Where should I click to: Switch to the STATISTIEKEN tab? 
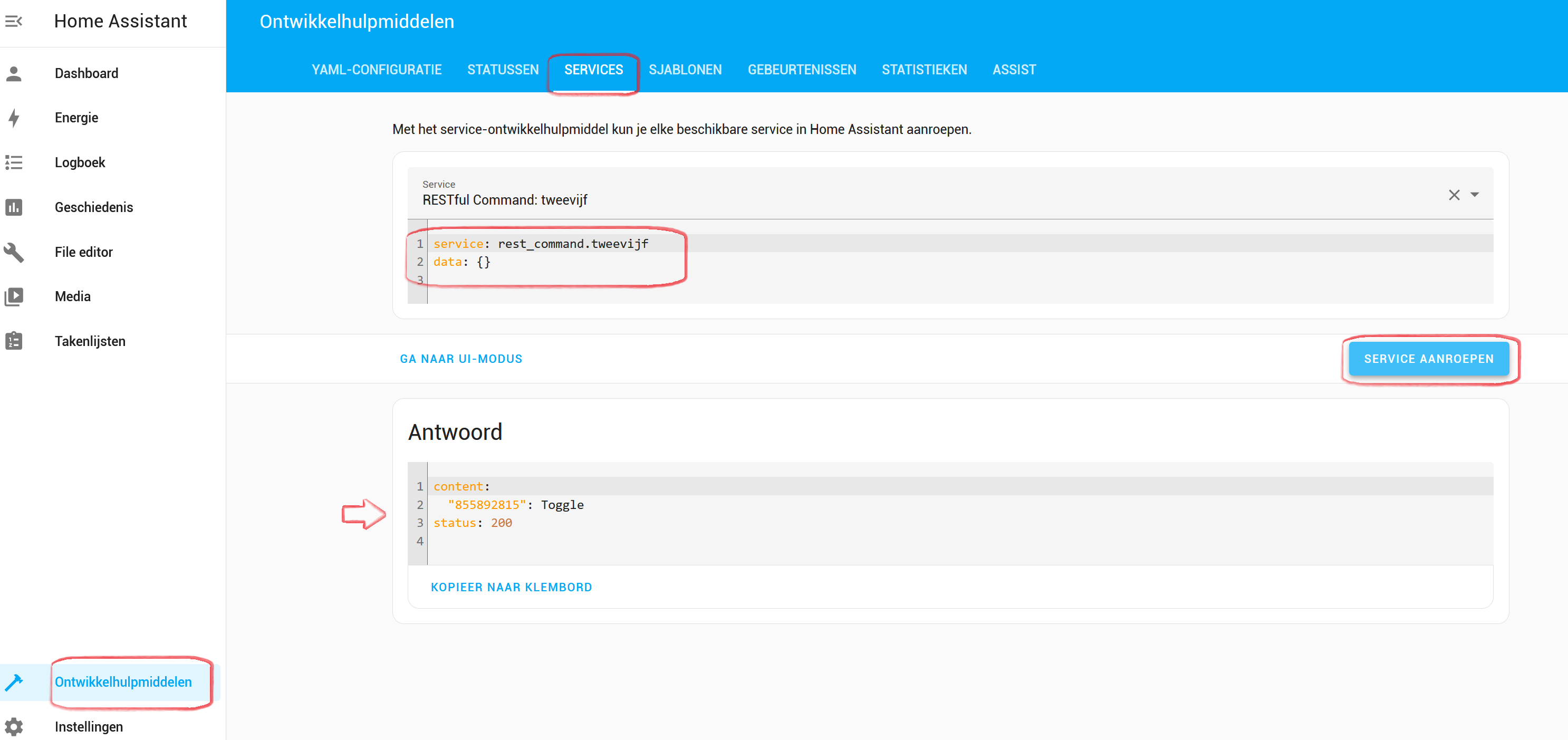[x=924, y=70]
